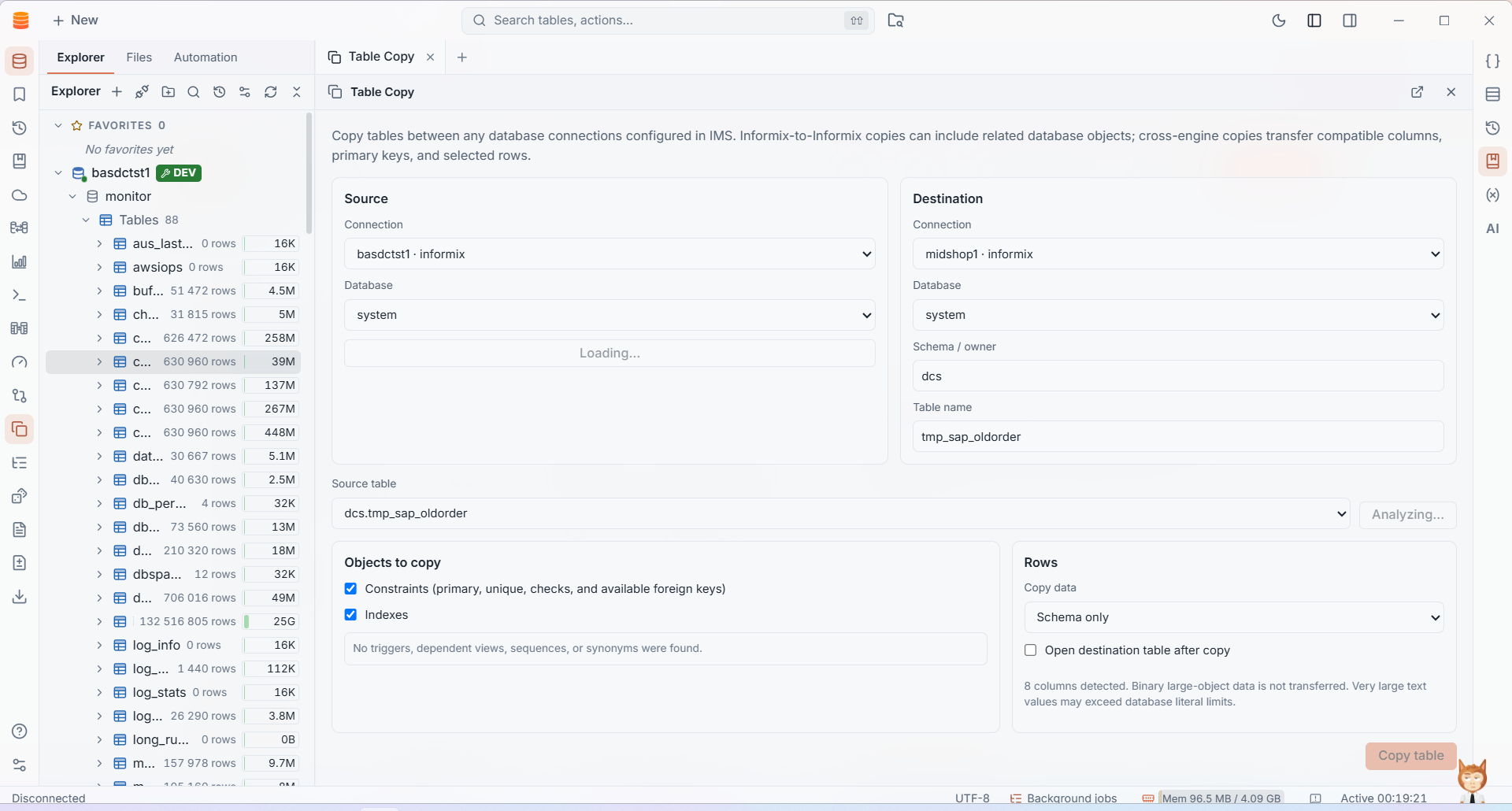Click the New button
This screenshot has width=1512, height=811.
click(75, 20)
